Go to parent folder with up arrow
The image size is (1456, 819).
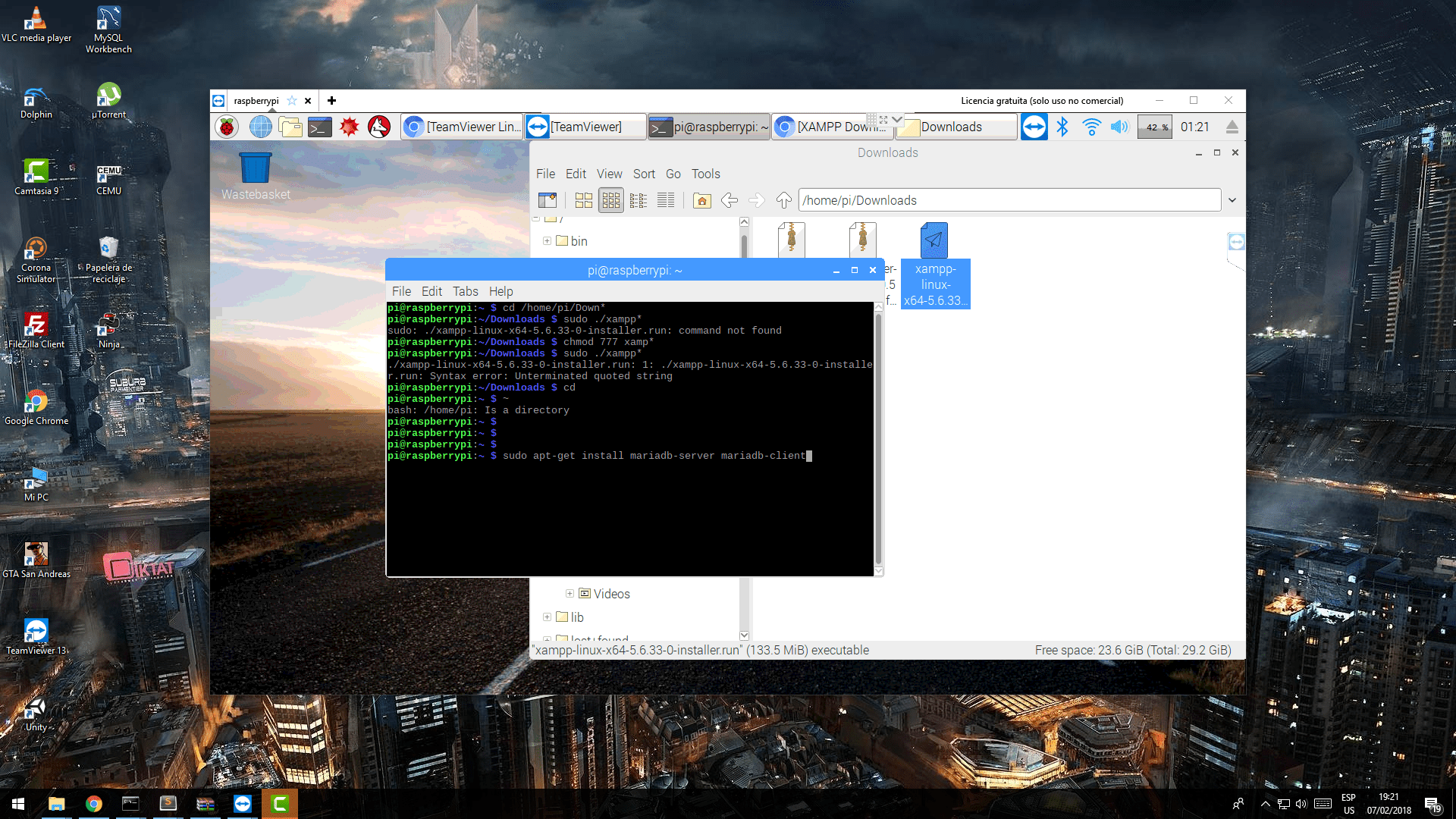click(783, 200)
